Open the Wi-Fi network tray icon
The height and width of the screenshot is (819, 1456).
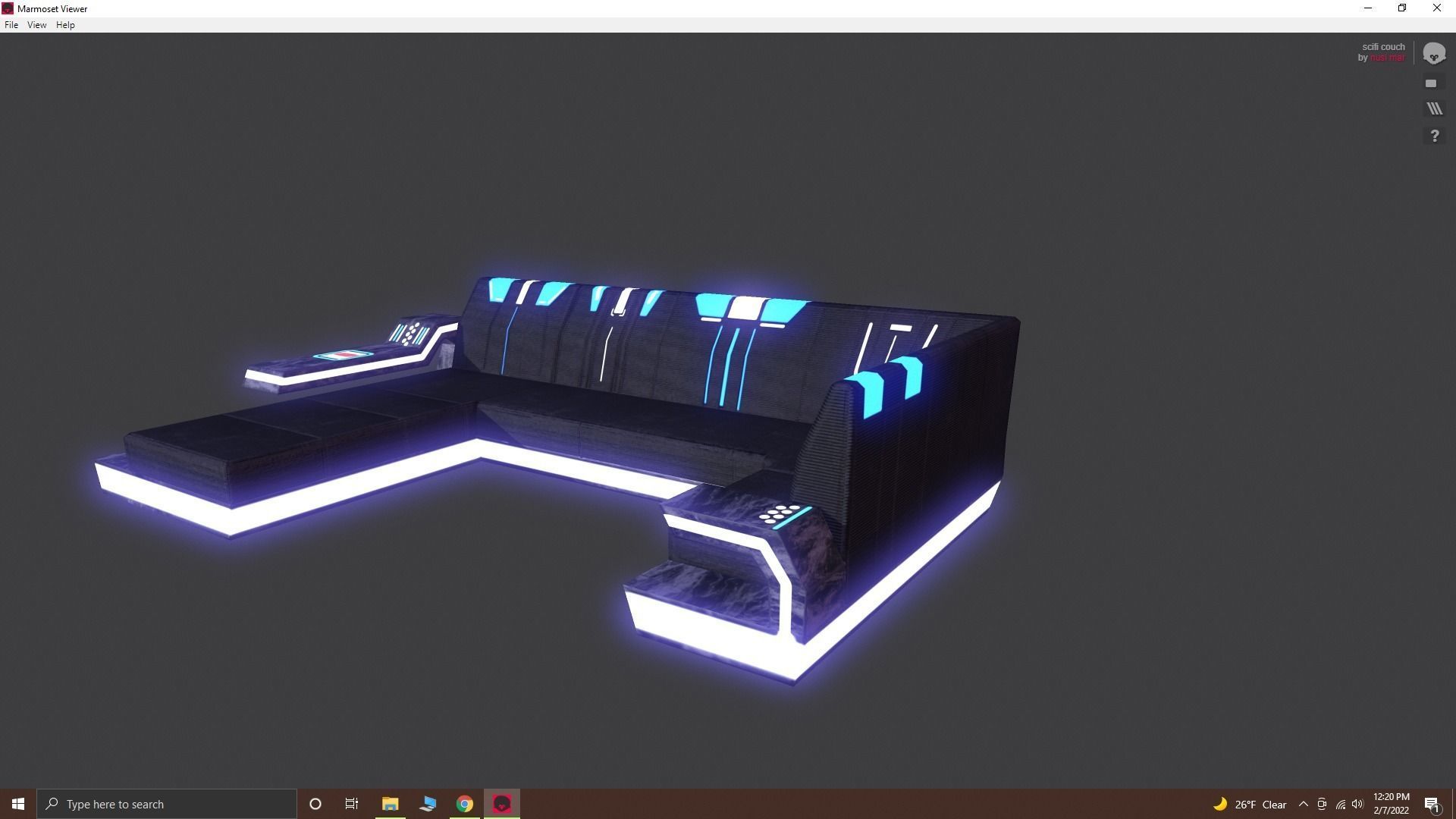(x=1340, y=805)
